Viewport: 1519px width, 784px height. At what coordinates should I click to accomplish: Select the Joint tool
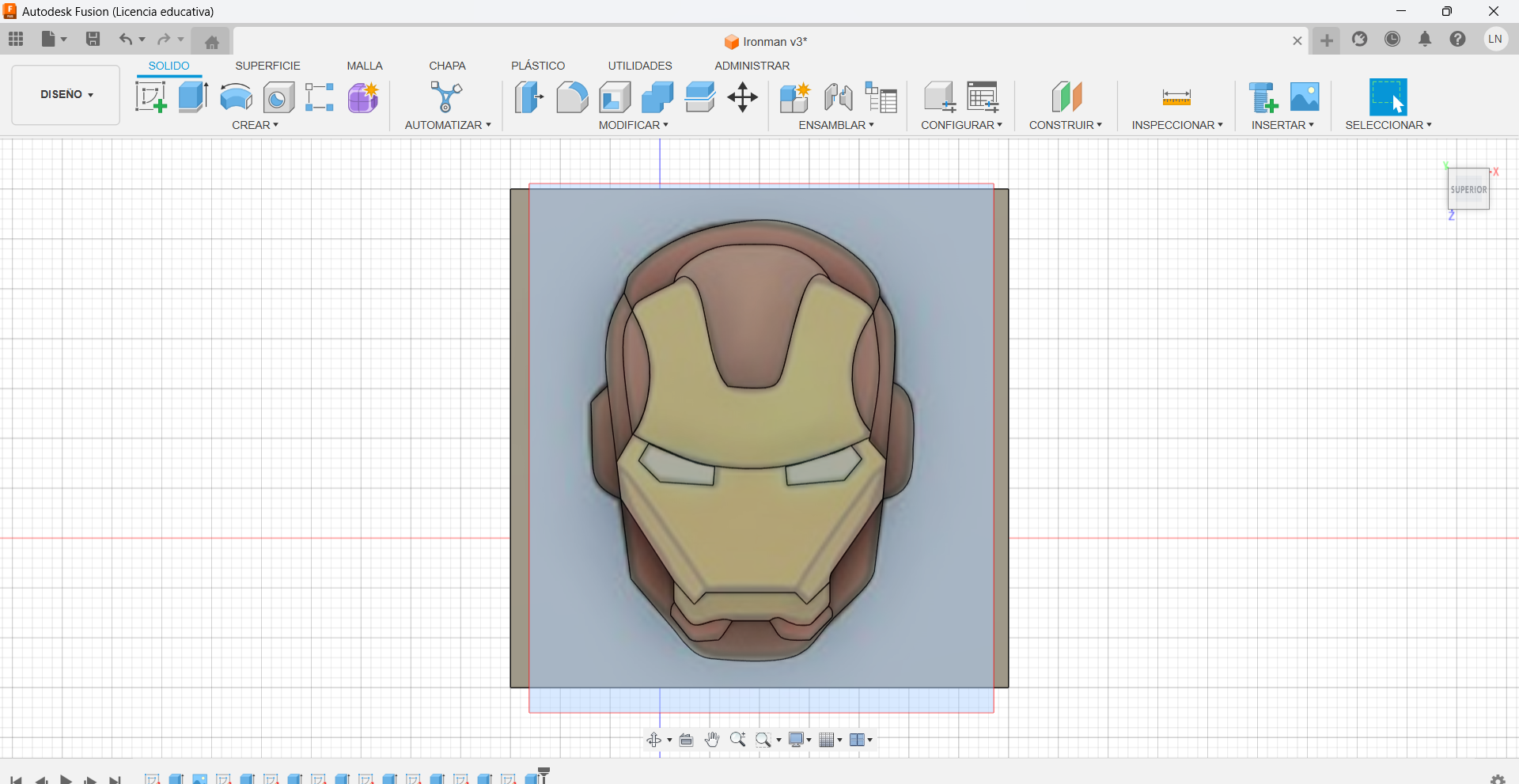click(839, 97)
